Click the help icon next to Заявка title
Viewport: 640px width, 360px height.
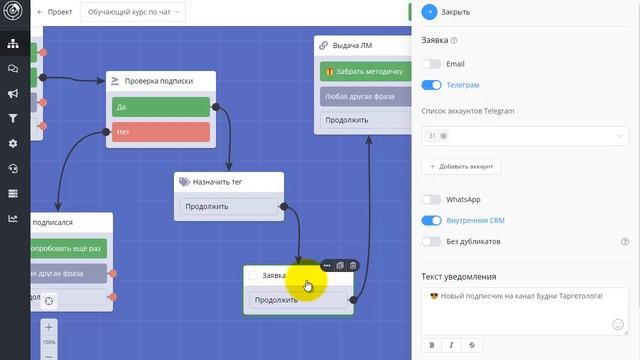coord(454,40)
